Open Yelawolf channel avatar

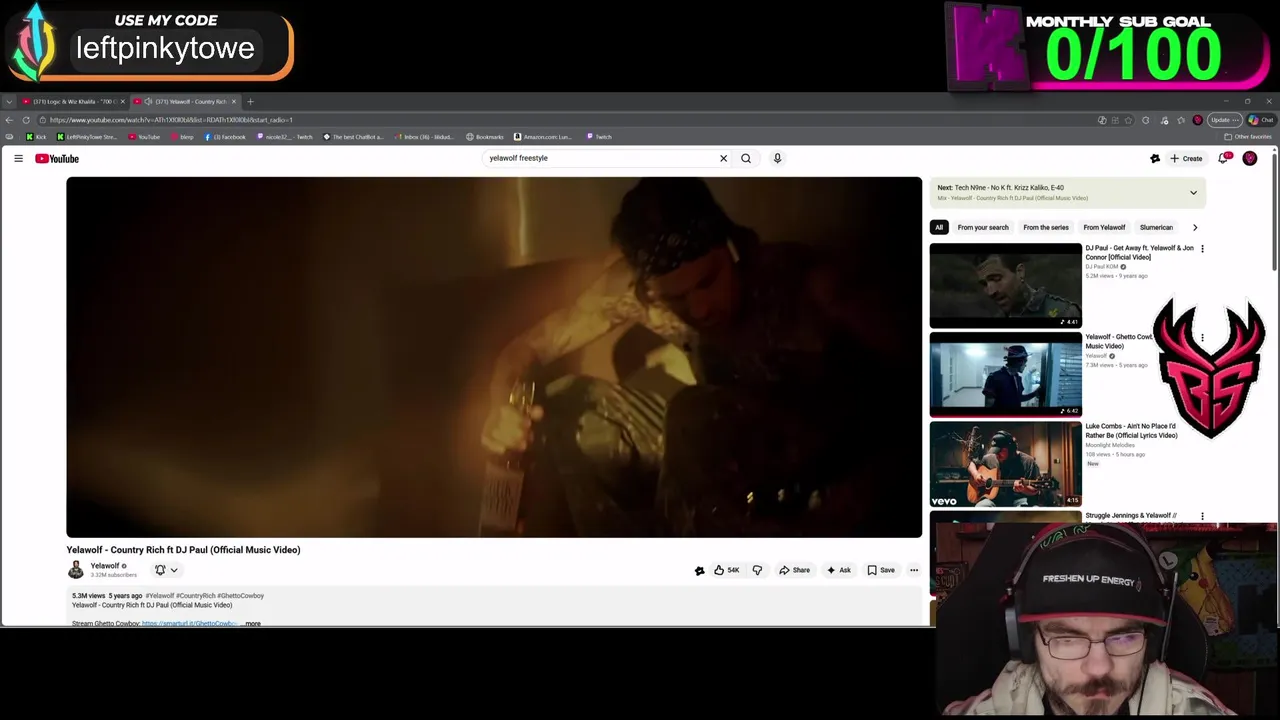click(x=76, y=570)
